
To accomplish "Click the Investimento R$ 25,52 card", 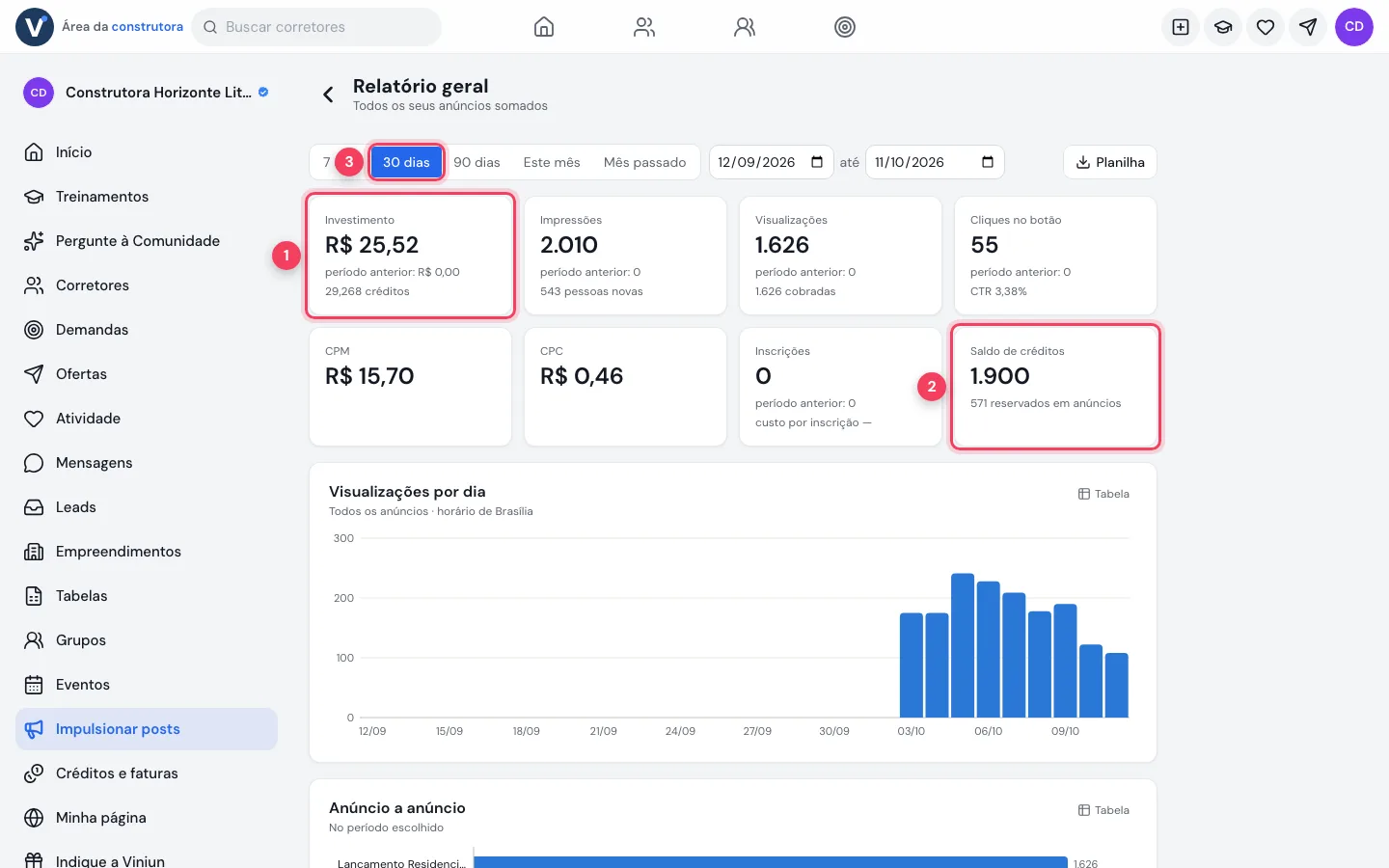I will (x=410, y=256).
